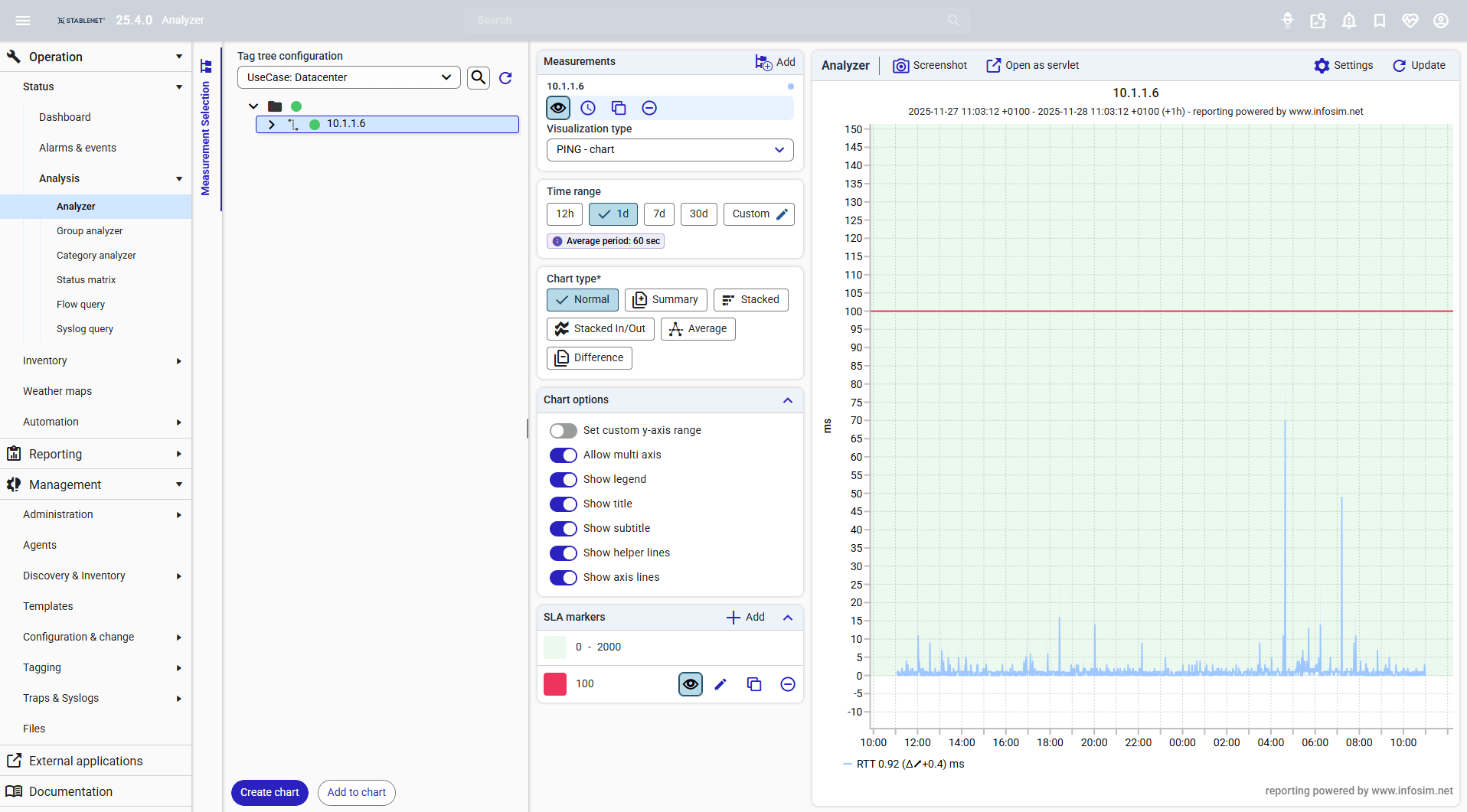Delete the SLA marker 100
The width and height of the screenshot is (1467, 812).
[x=788, y=684]
